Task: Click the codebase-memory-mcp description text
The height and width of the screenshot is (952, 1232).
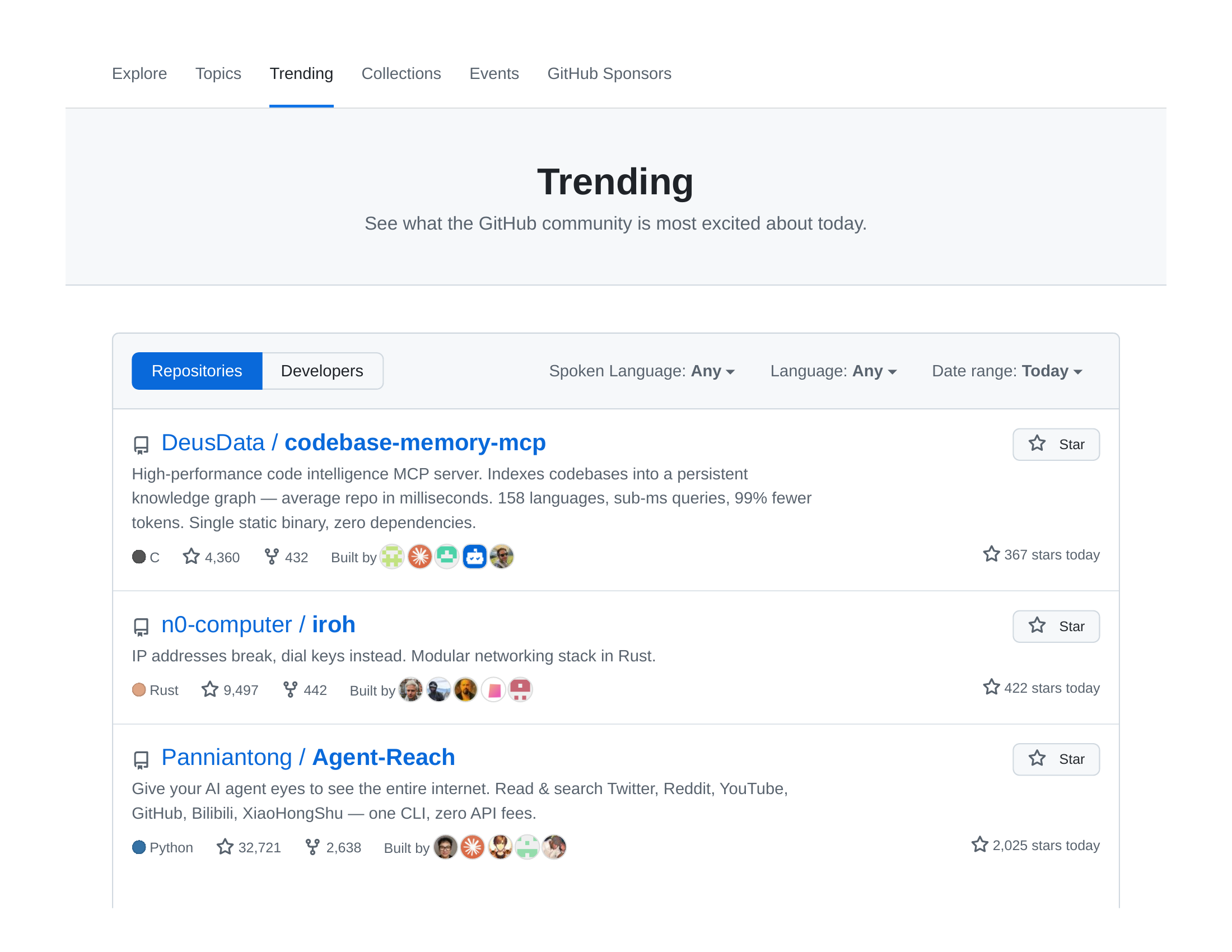Action: point(472,498)
